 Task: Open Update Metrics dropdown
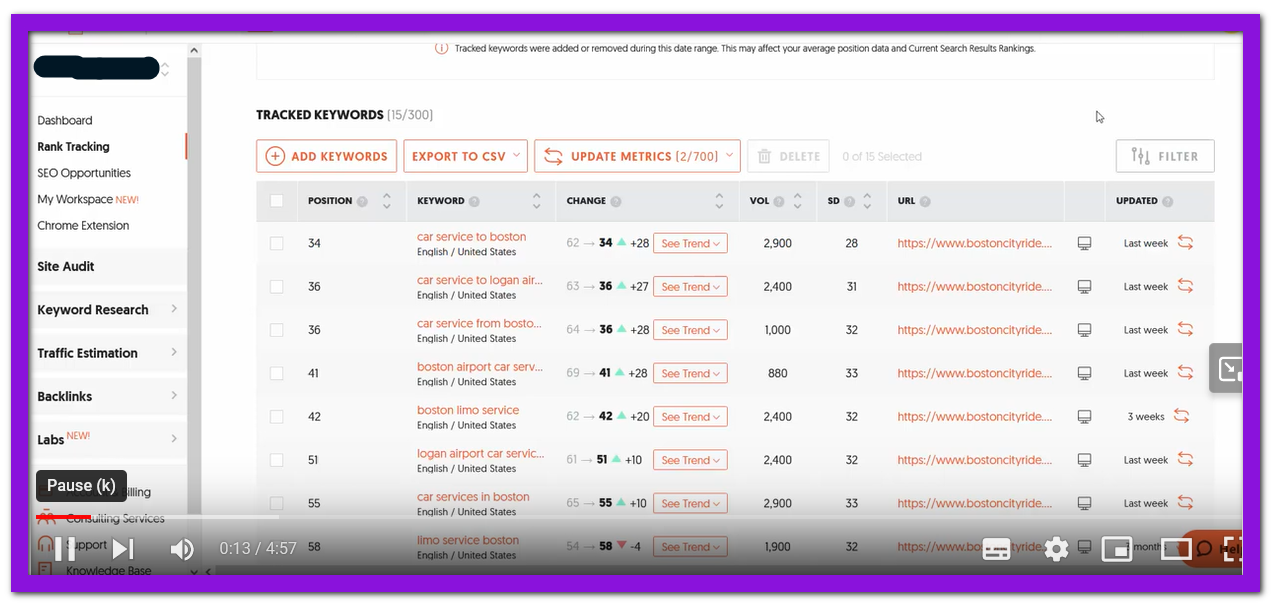pos(637,156)
